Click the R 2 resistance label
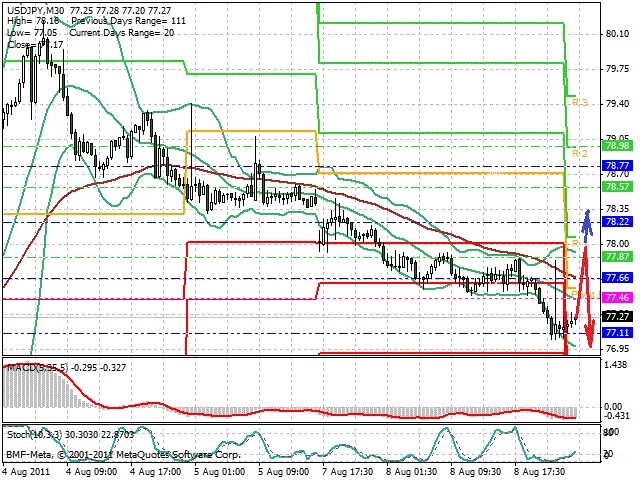The image size is (640, 480). point(579,153)
